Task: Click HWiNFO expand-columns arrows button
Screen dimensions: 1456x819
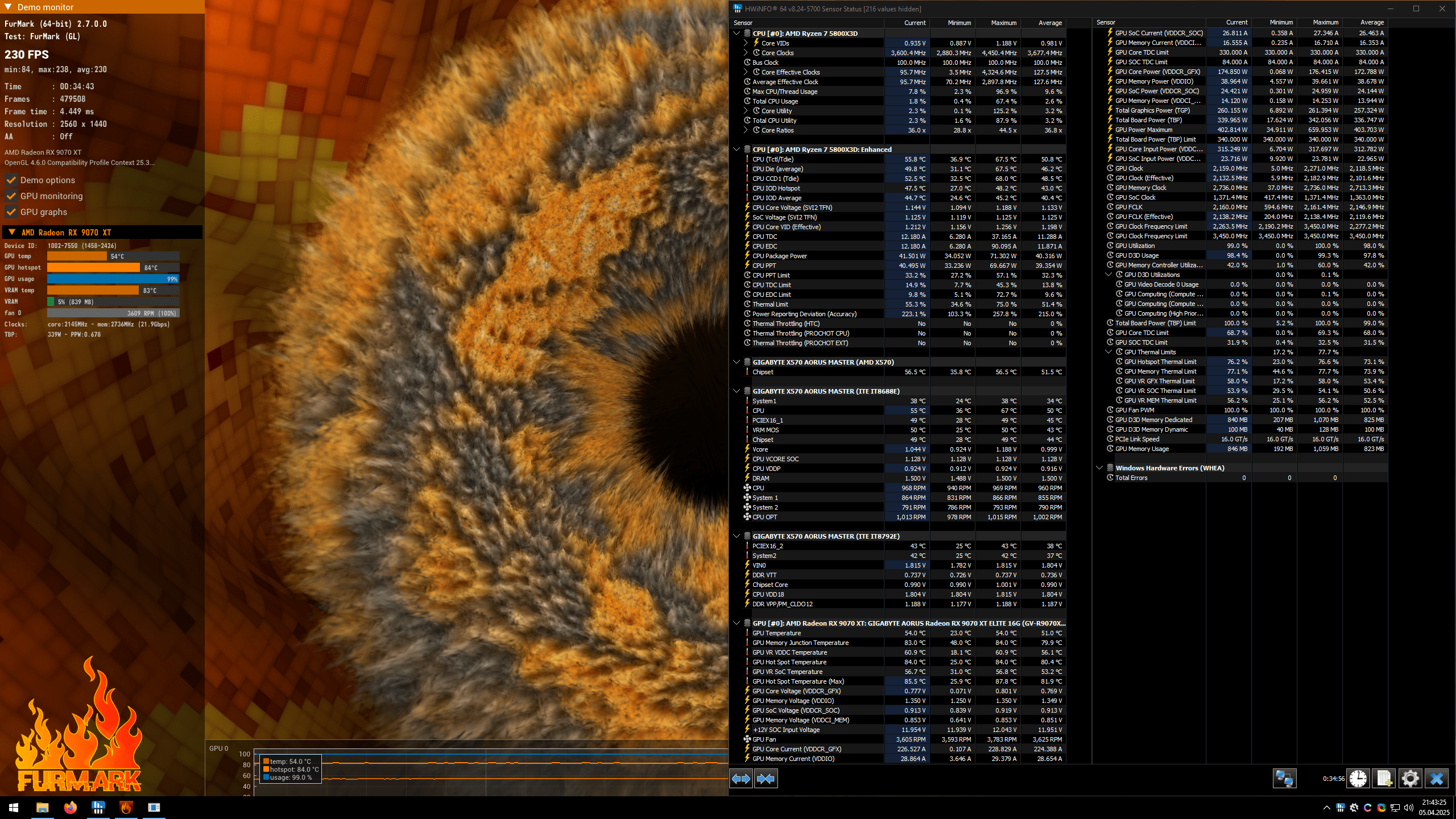Action: coord(741,779)
